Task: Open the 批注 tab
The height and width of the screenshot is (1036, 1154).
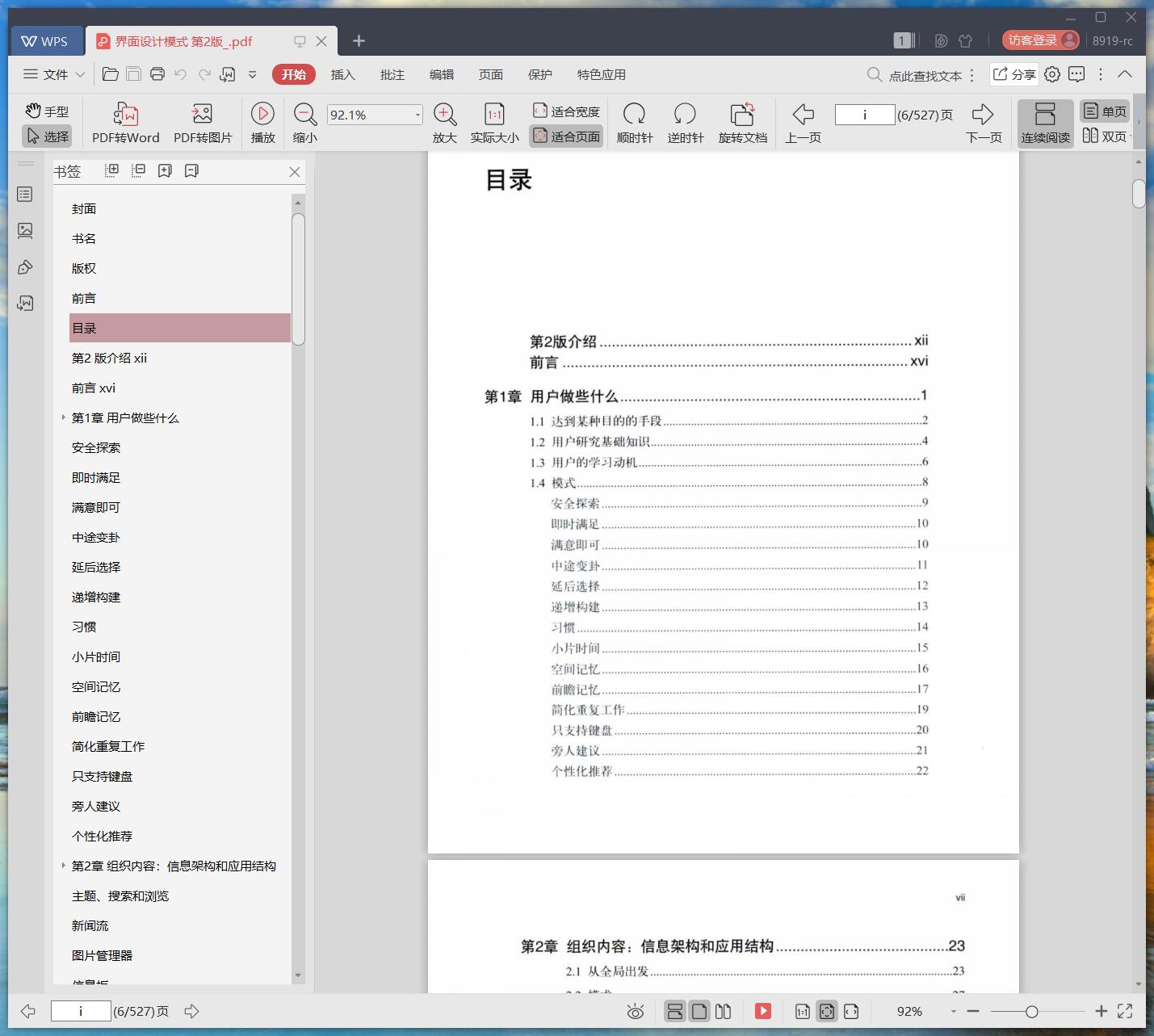Action: tap(392, 74)
